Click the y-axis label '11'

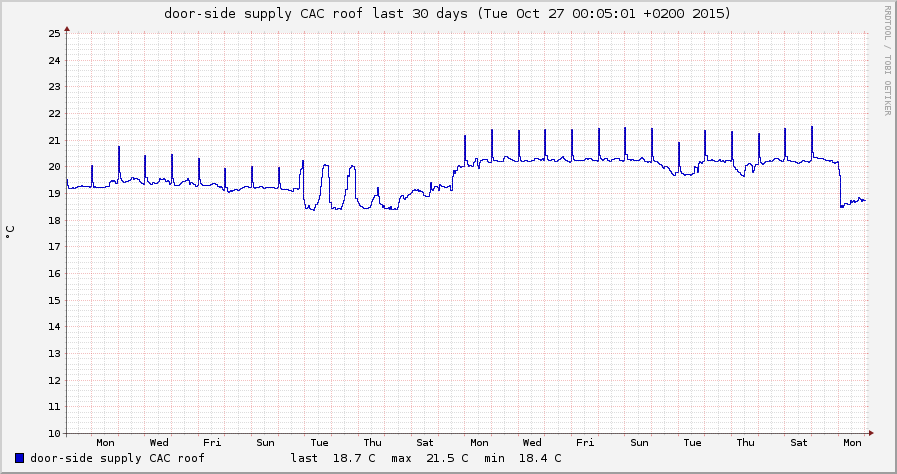54,407
